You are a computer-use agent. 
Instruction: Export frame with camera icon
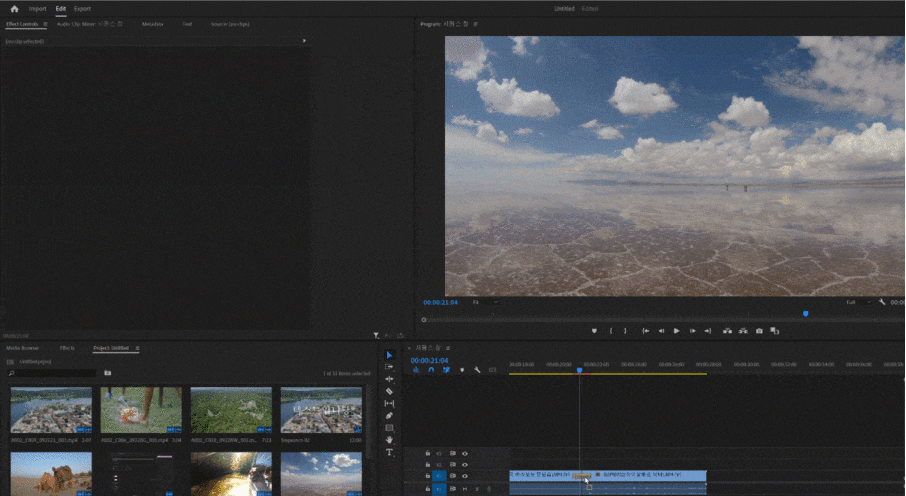click(759, 331)
